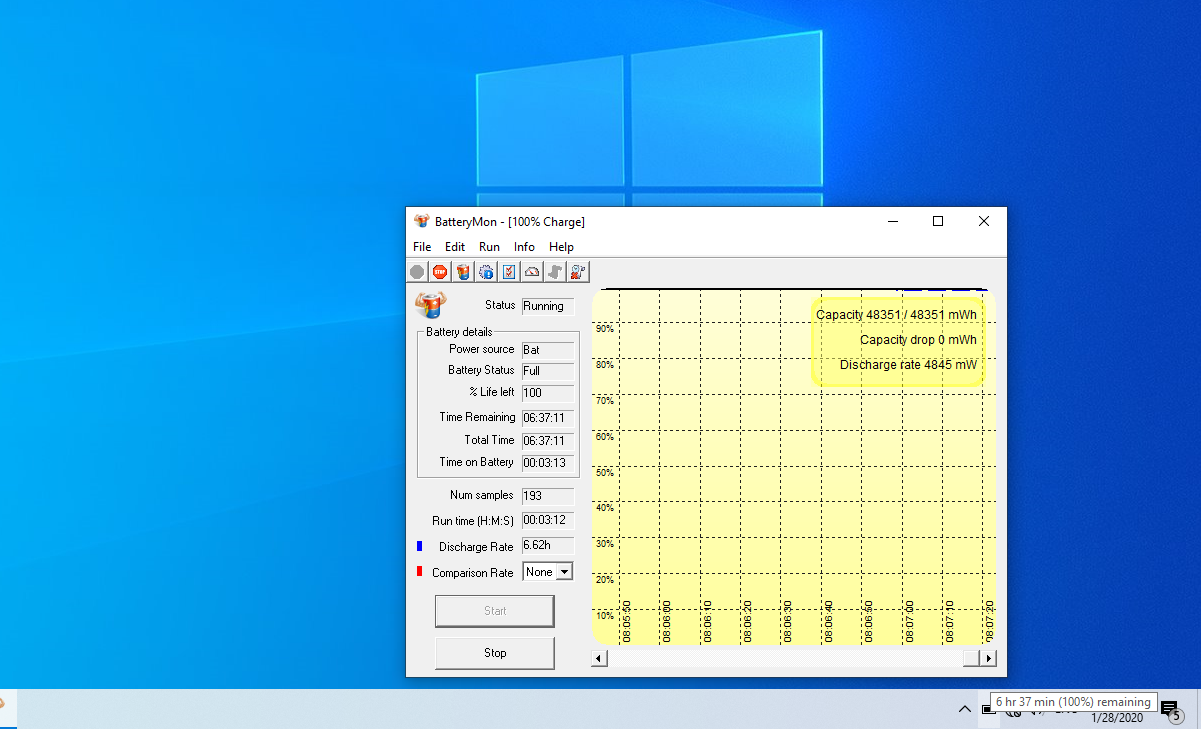1201x729 pixels.
Task: Click the Battery Status field showing Full
Action: pos(548,371)
